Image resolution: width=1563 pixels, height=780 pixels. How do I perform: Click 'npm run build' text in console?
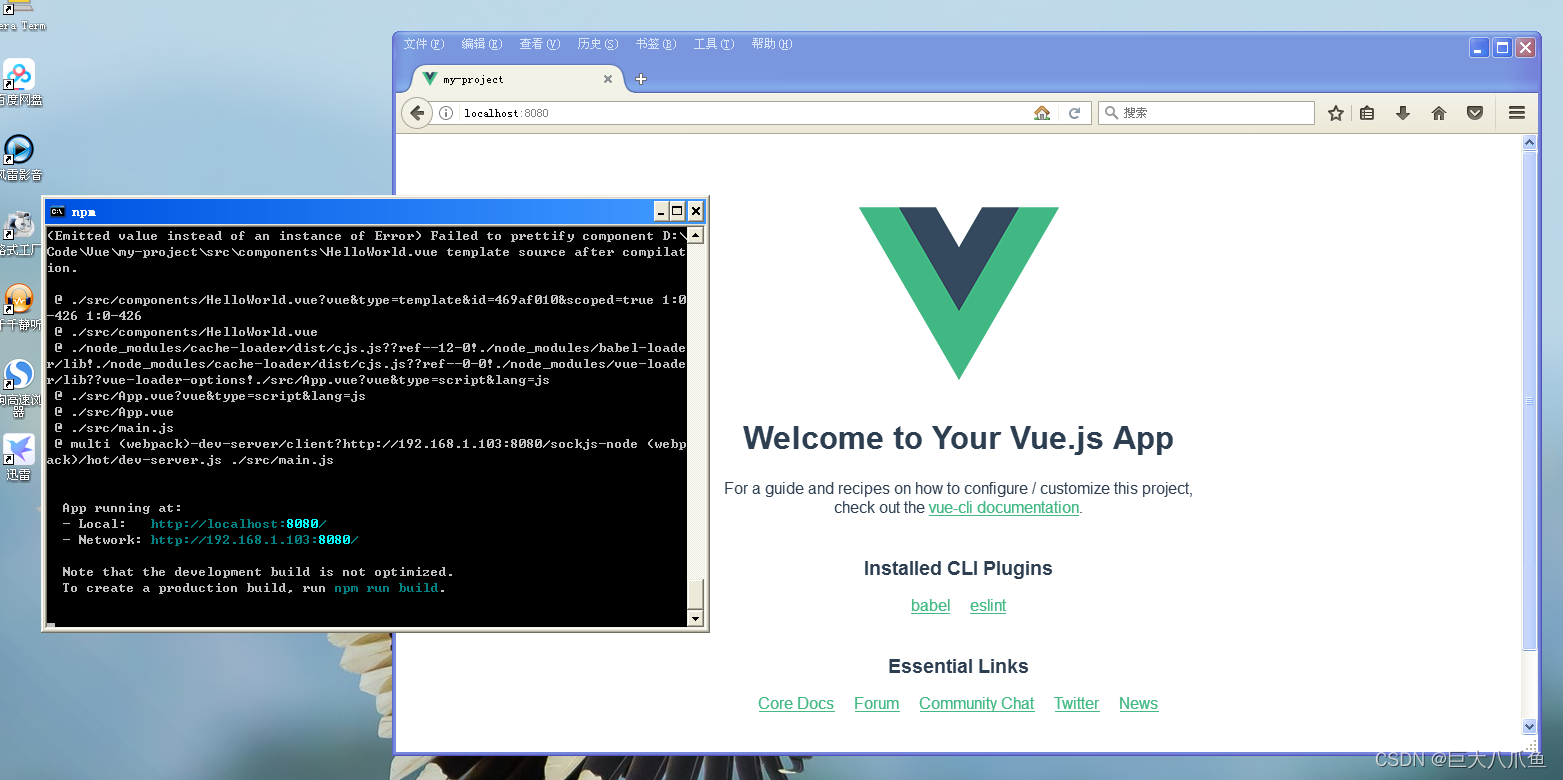tap(387, 588)
